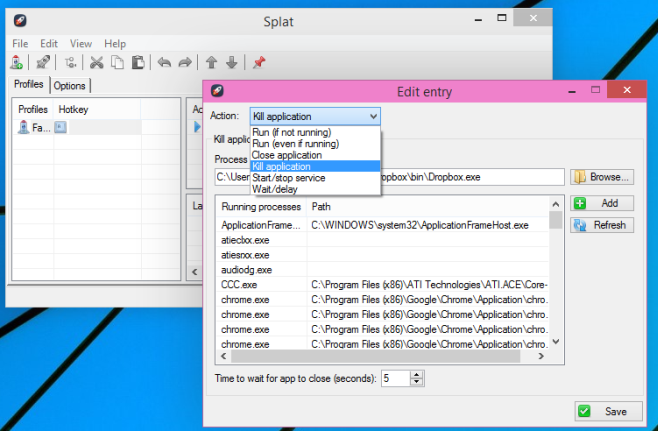Viewport: 658px width, 431px height.
Task: Open the Edit menu in Splat
Action: point(49,44)
